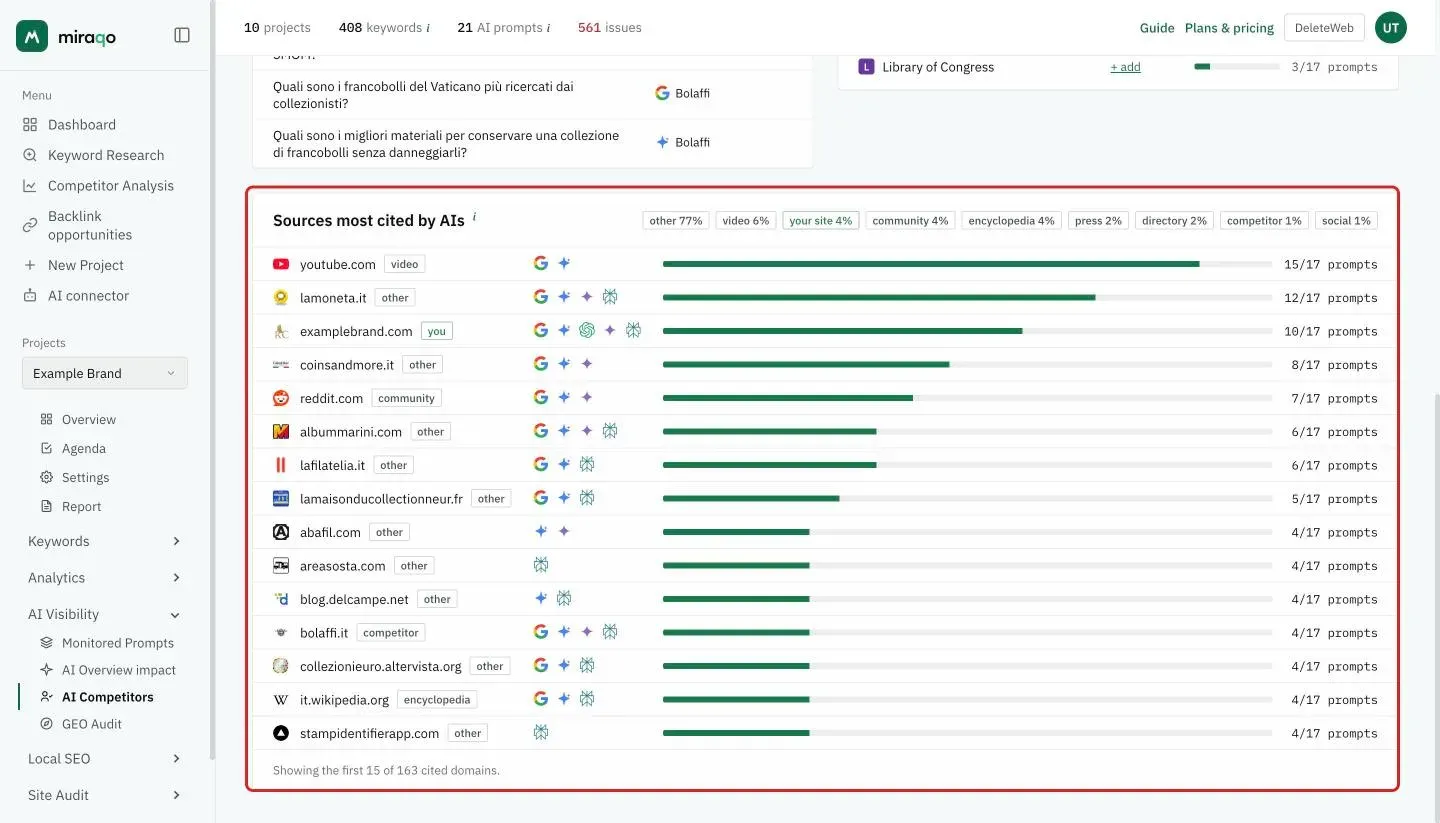
Task: Click the DeleteWeb button
Action: (x=1324, y=28)
